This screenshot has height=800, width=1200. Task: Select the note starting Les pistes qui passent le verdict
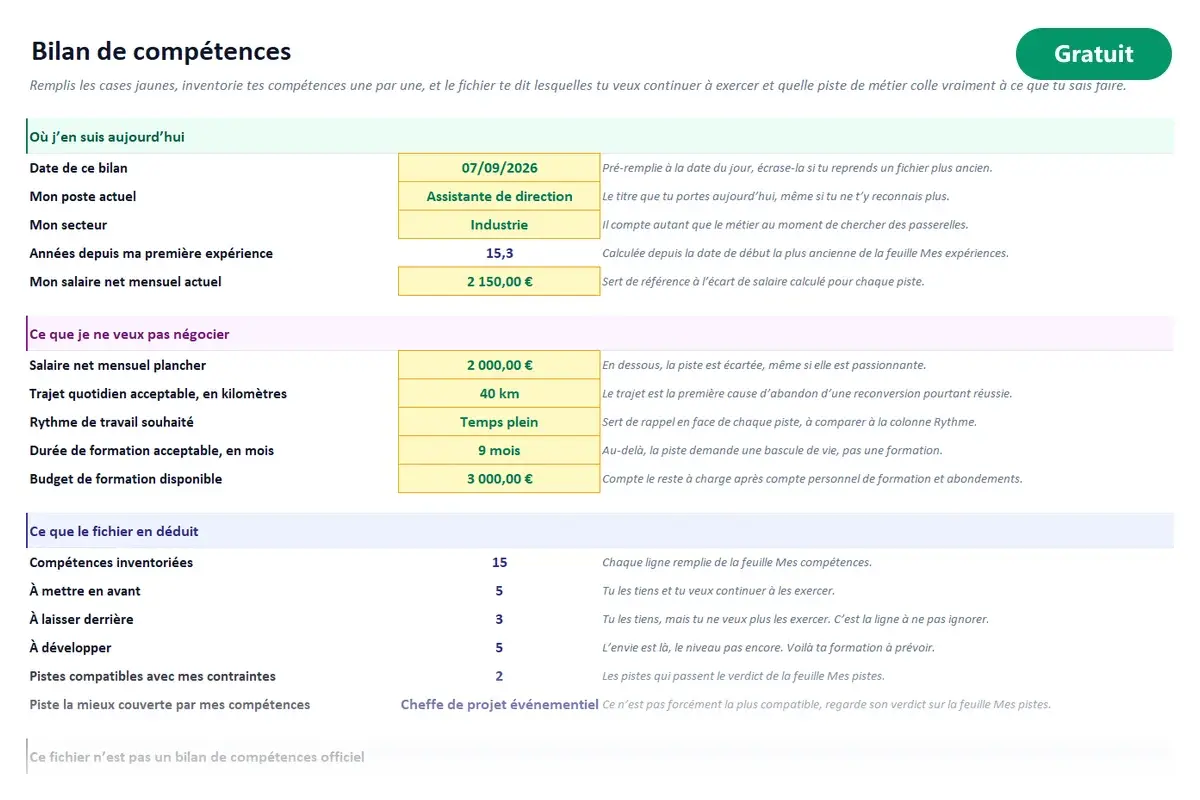click(743, 676)
